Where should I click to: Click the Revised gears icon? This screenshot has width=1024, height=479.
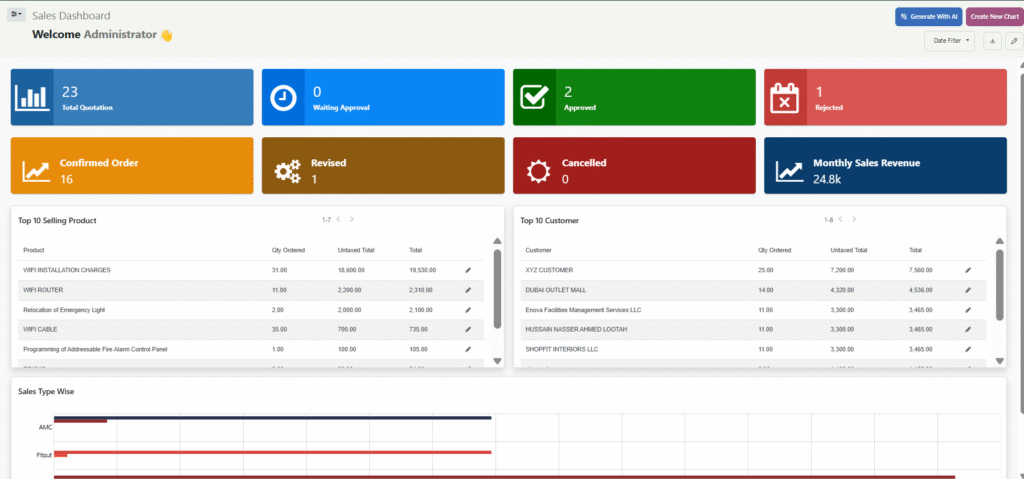point(287,171)
